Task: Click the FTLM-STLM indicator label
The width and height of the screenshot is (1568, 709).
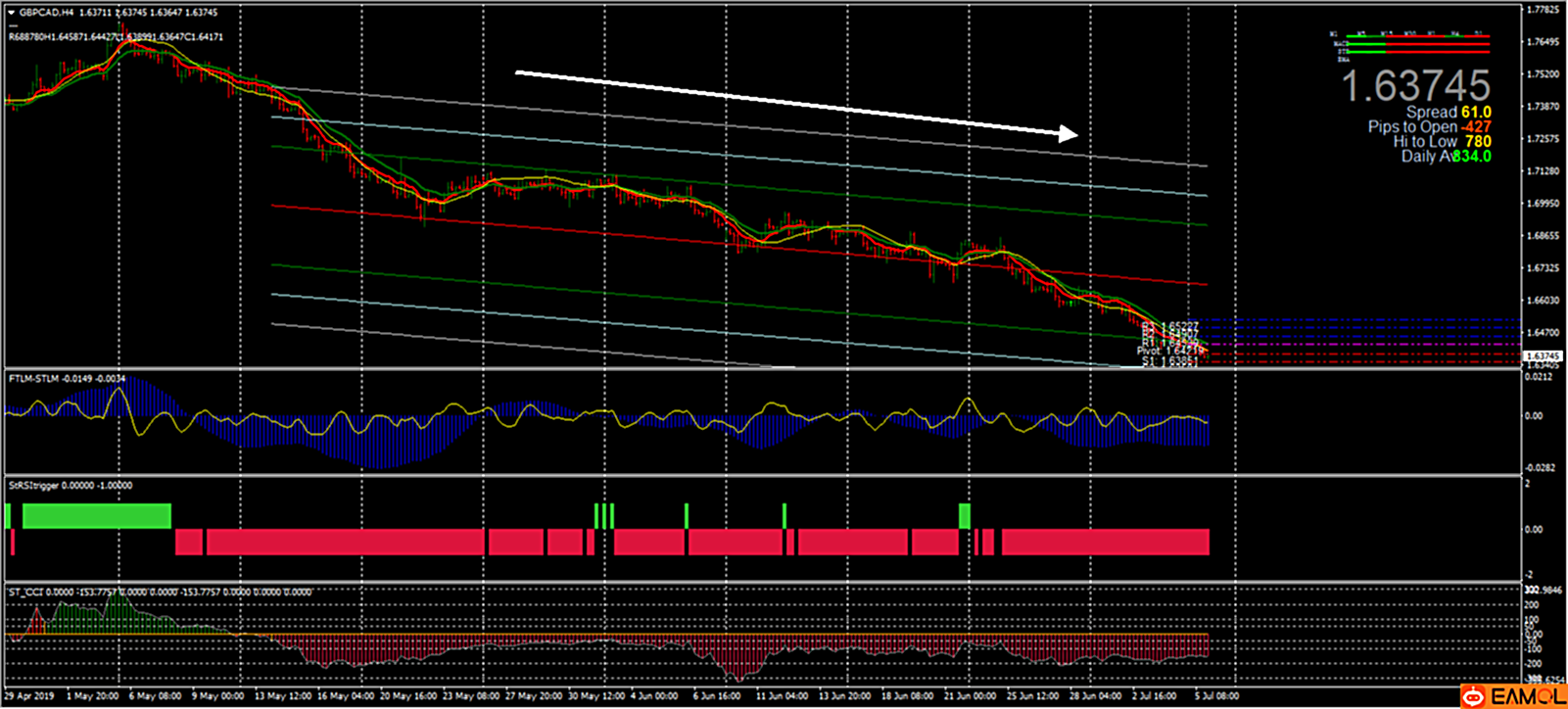Action: tap(35, 378)
